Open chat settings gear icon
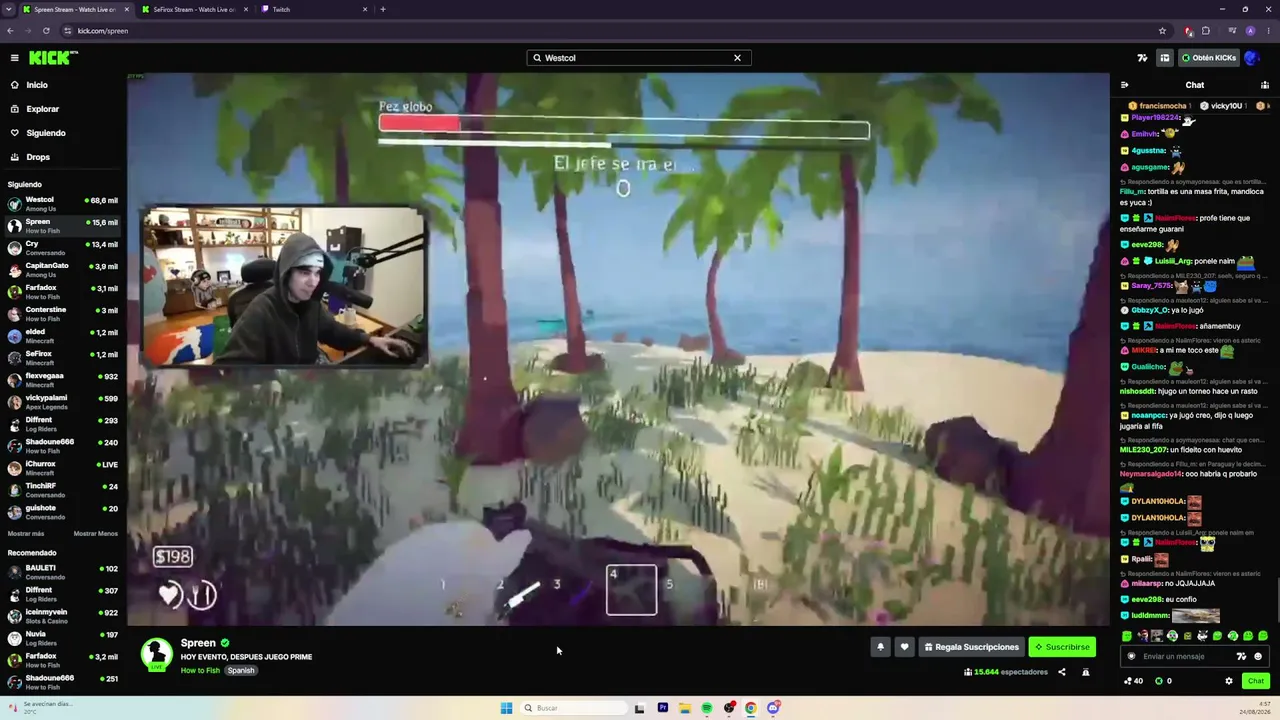The width and height of the screenshot is (1280, 720). (1229, 681)
